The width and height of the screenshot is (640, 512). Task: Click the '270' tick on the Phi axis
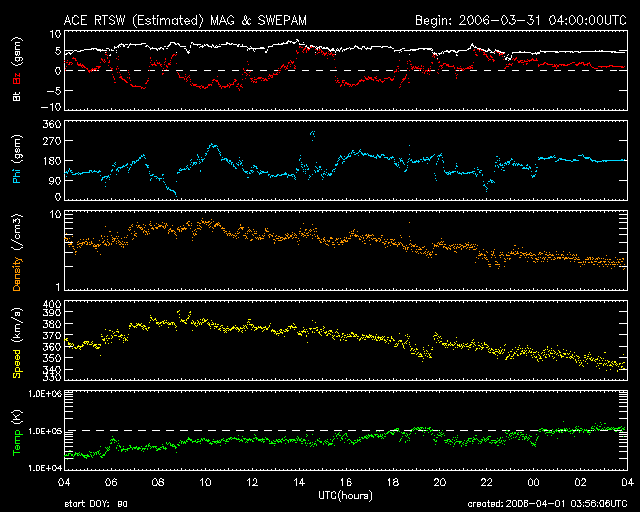click(x=52, y=141)
